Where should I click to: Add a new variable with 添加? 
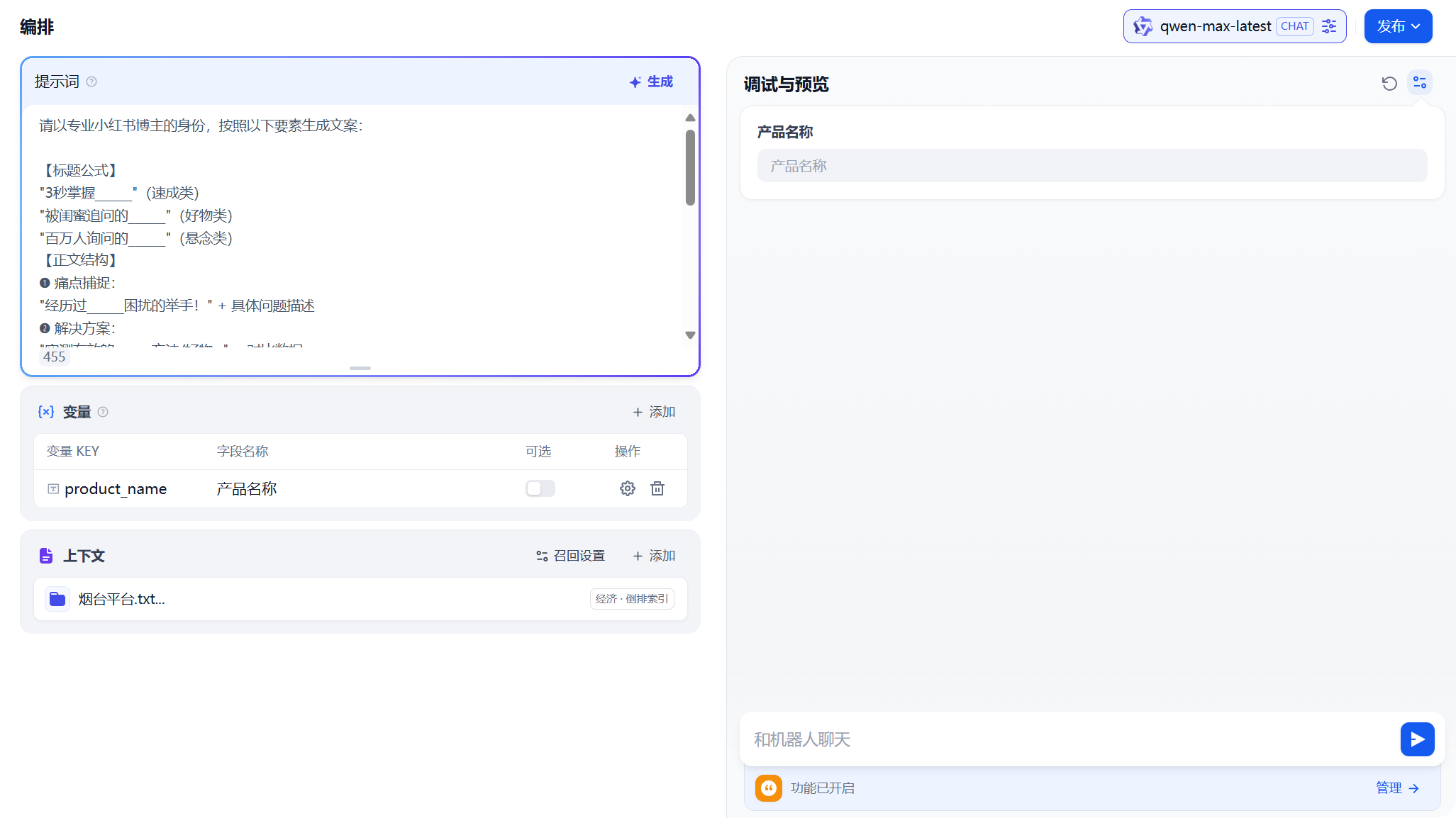tap(654, 412)
